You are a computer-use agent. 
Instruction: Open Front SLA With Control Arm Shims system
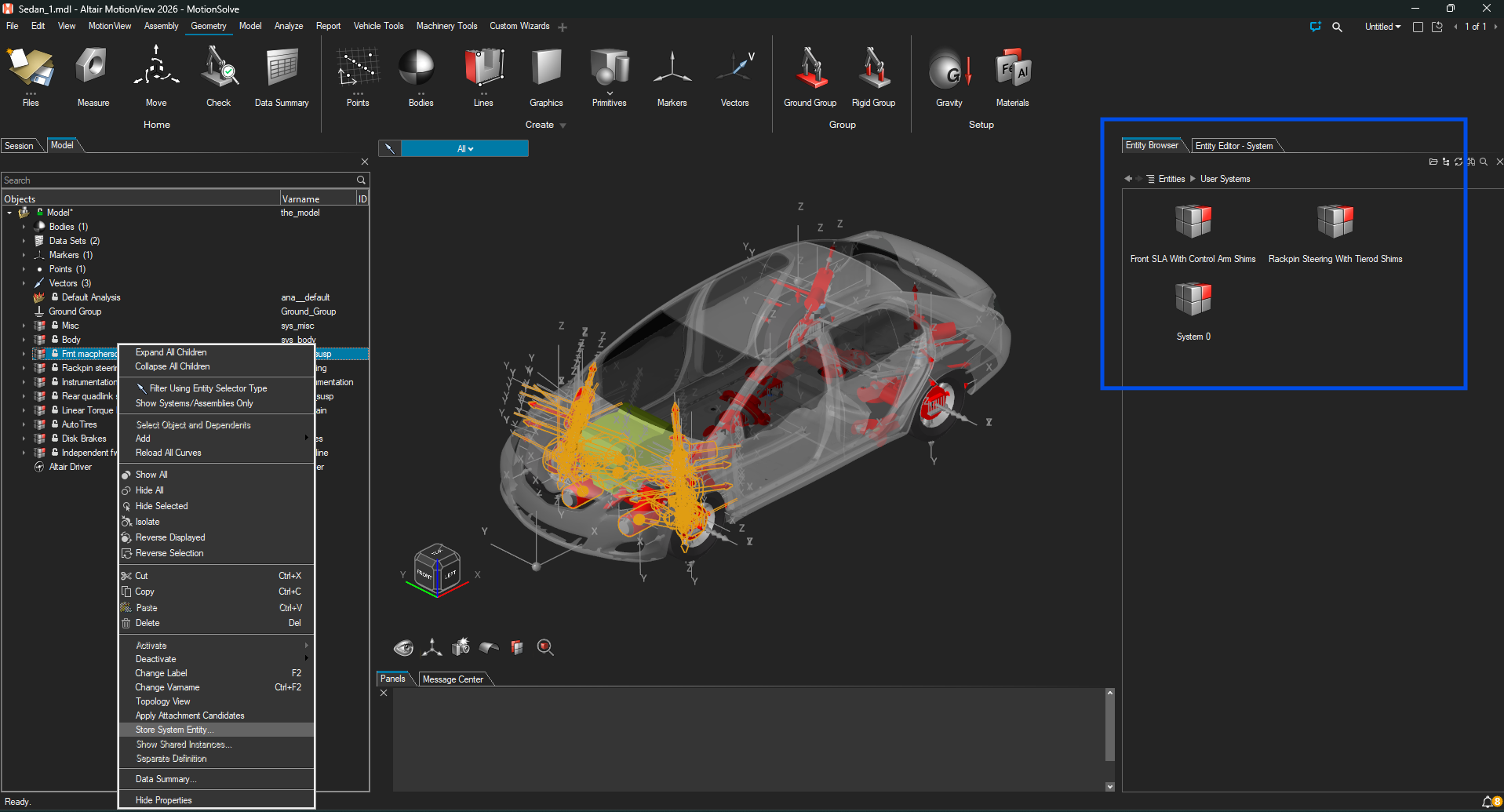coord(1193,222)
